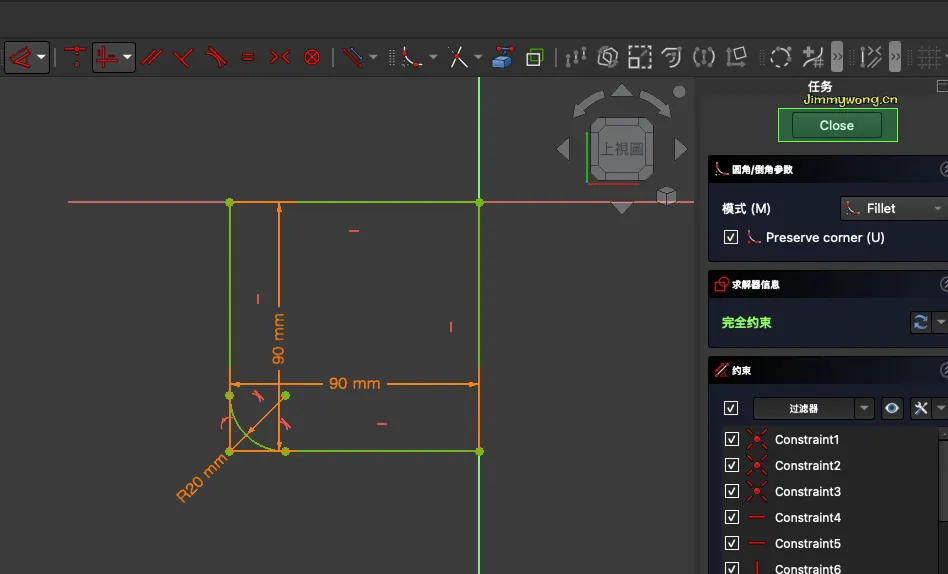Screen dimensions: 948x574
Task: Click the green Close button
Action: 837,125
